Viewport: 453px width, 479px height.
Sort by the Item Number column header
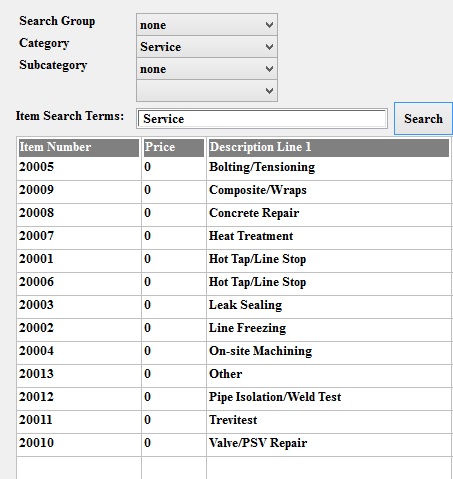tap(79, 147)
